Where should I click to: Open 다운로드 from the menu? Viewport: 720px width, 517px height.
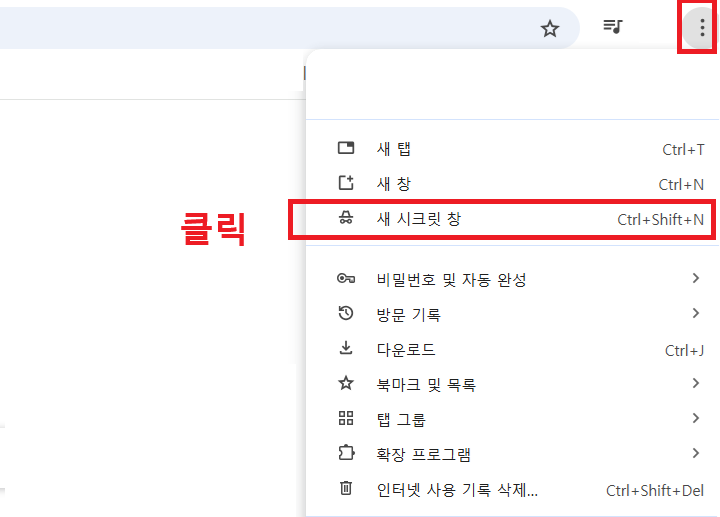tap(512, 349)
